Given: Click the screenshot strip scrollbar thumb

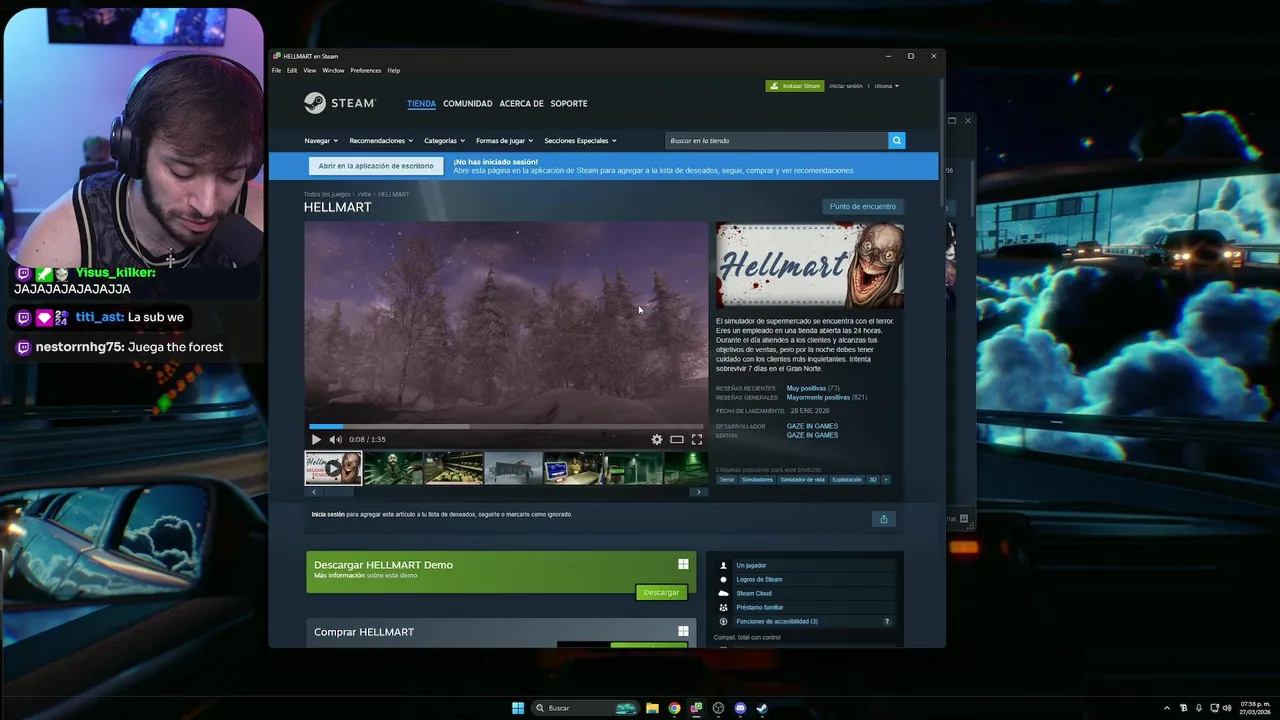Looking at the screenshot, I should [x=337, y=492].
